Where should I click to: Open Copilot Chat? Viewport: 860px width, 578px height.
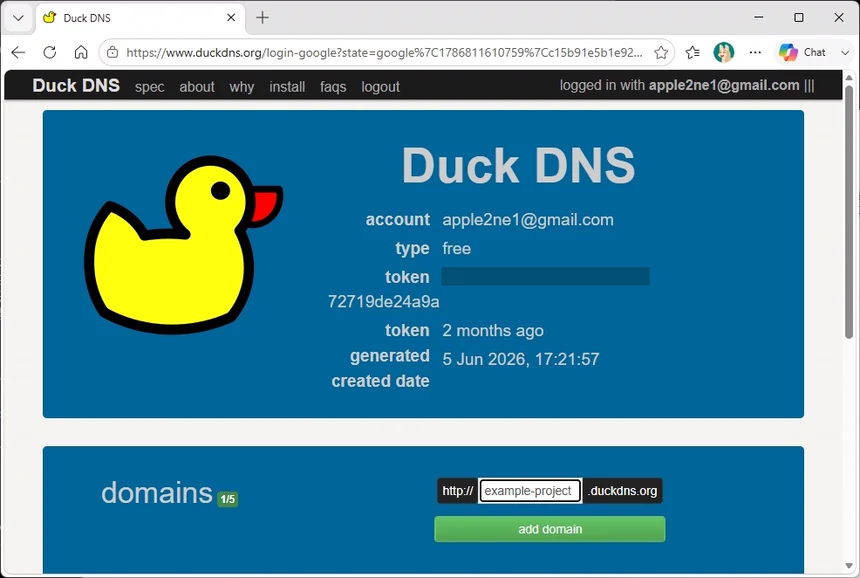click(802, 53)
